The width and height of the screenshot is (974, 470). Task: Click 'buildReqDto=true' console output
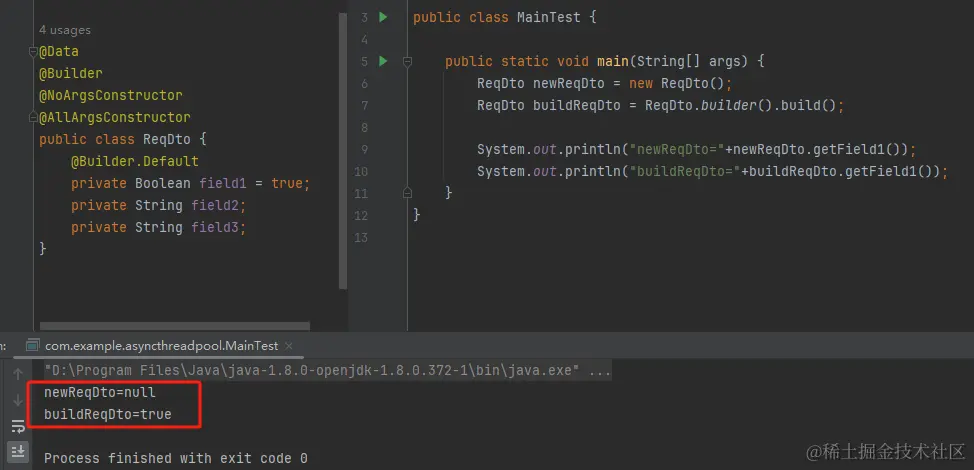(x=107, y=415)
